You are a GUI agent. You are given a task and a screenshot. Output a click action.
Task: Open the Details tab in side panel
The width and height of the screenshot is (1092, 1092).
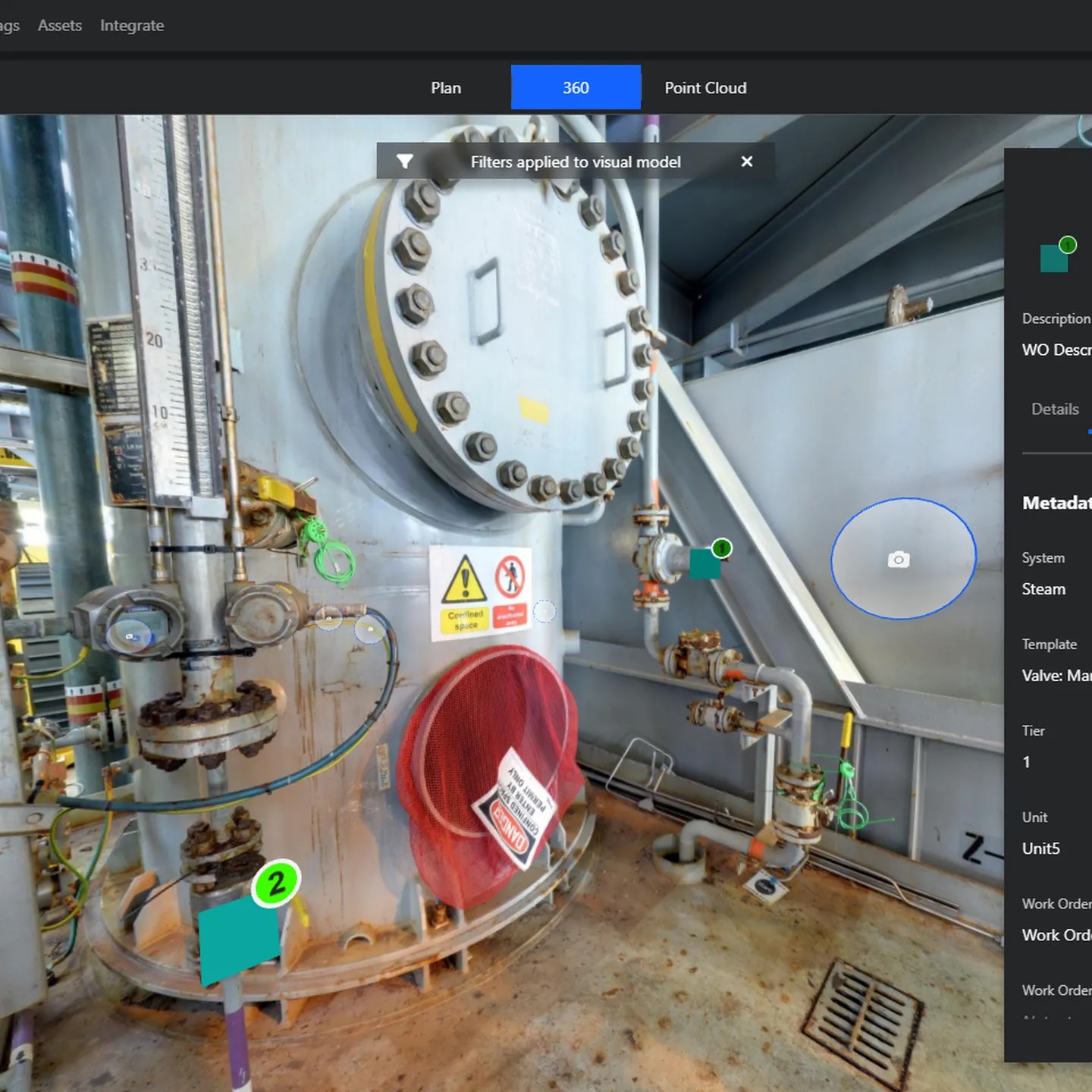pyautogui.click(x=1055, y=409)
